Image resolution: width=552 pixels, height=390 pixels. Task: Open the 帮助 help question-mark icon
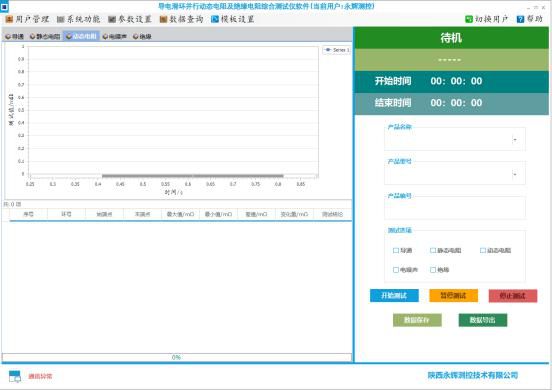520,19
